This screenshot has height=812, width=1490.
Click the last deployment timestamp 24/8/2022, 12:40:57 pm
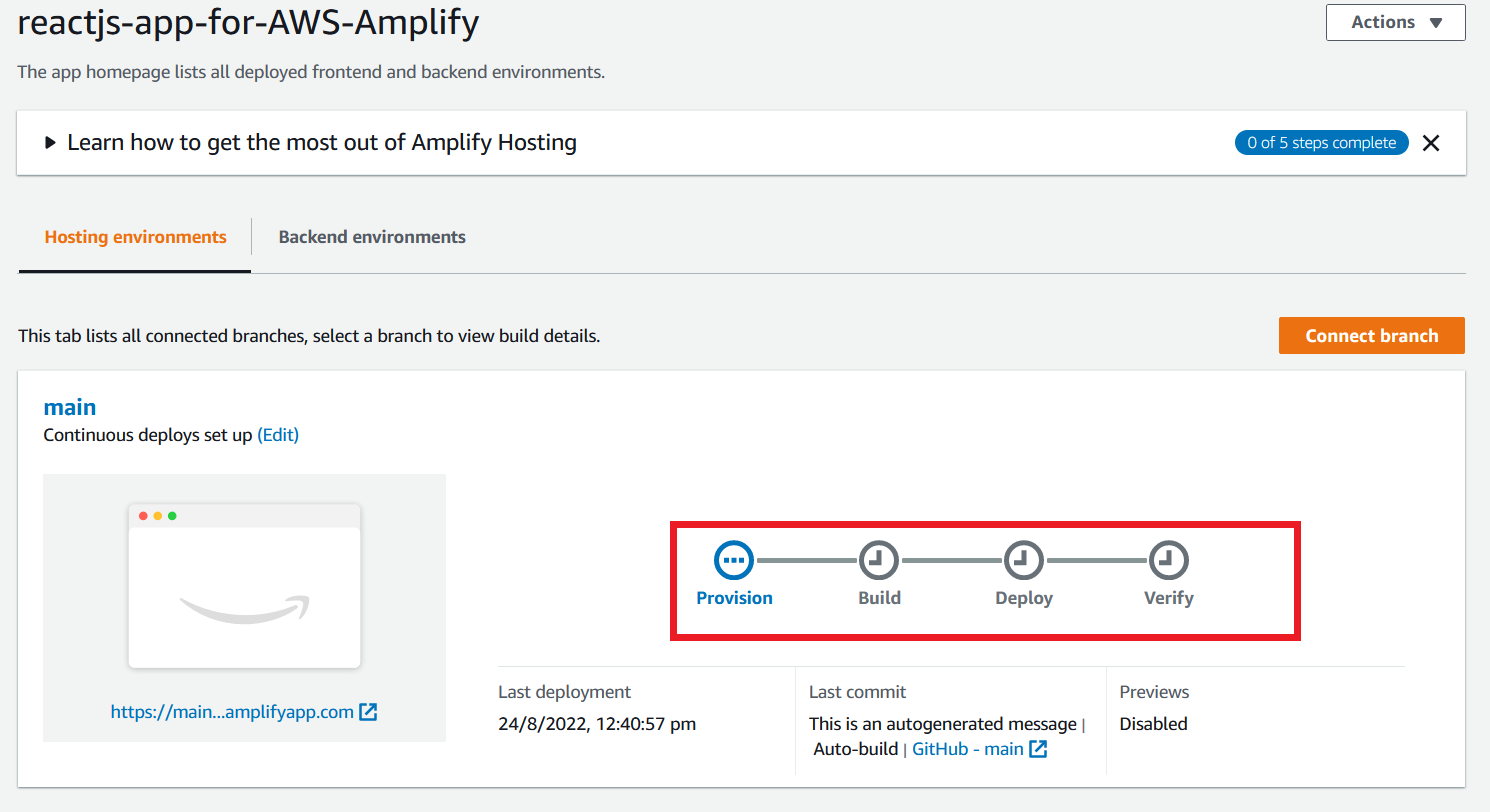click(x=597, y=723)
